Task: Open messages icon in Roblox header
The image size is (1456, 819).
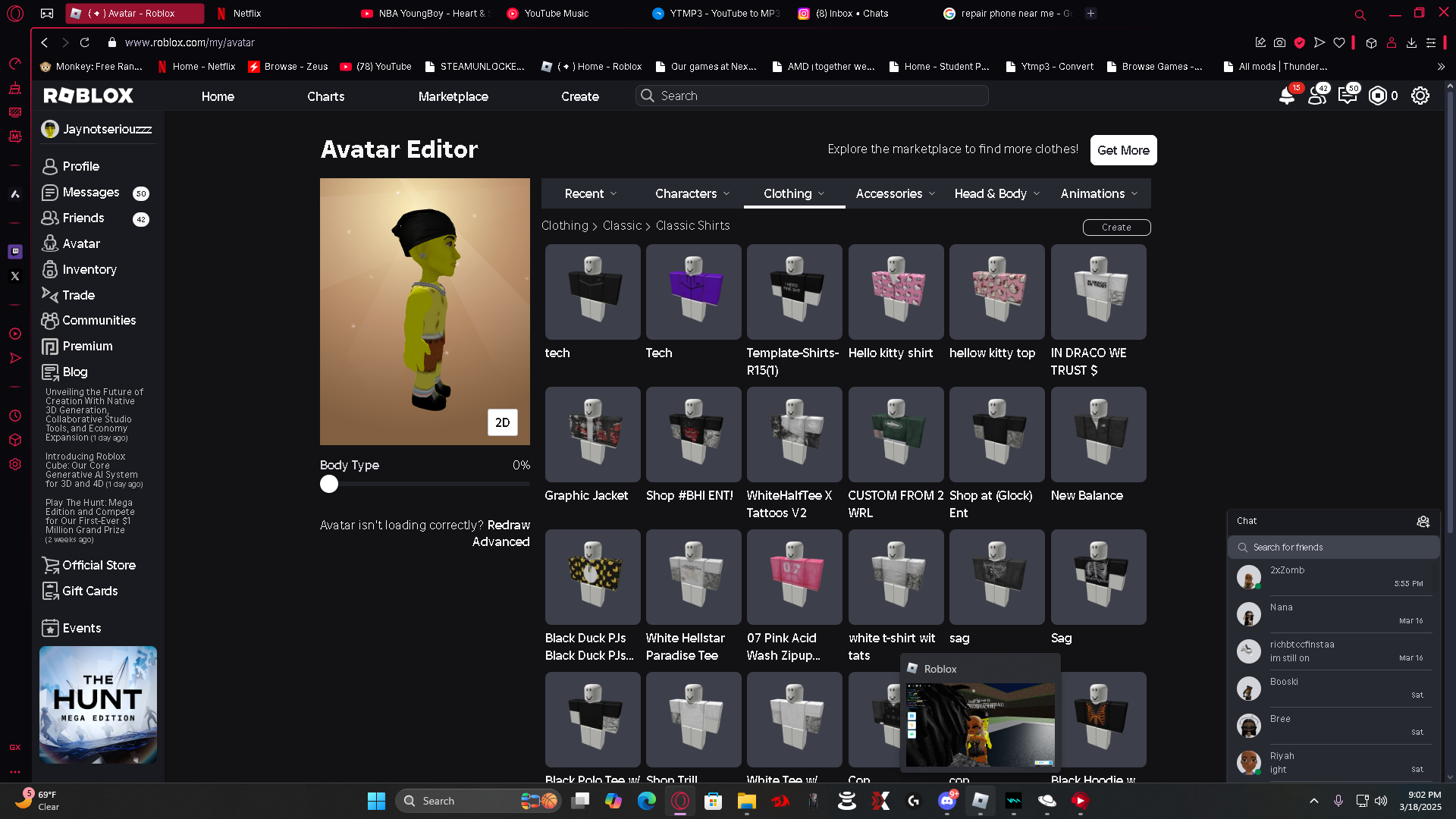Action: (1348, 96)
